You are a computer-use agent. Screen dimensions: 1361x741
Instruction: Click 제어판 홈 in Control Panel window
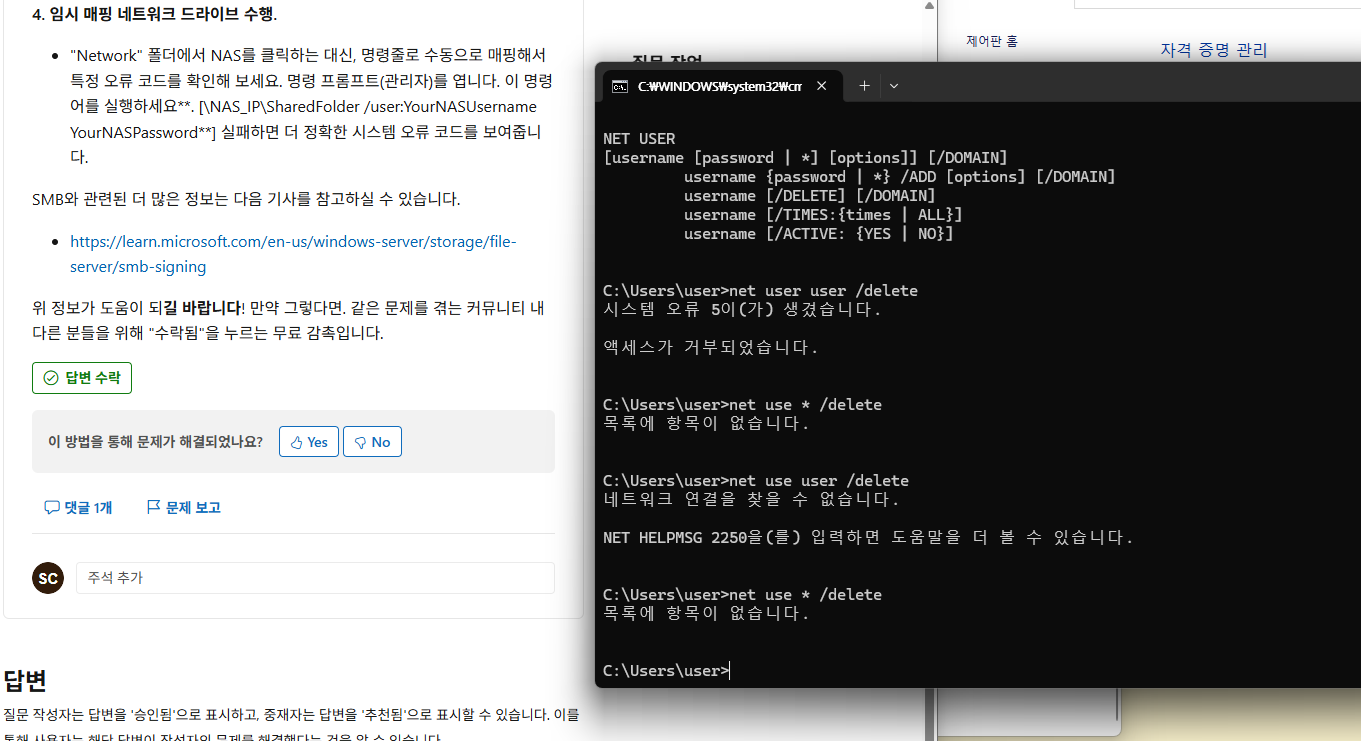[991, 41]
